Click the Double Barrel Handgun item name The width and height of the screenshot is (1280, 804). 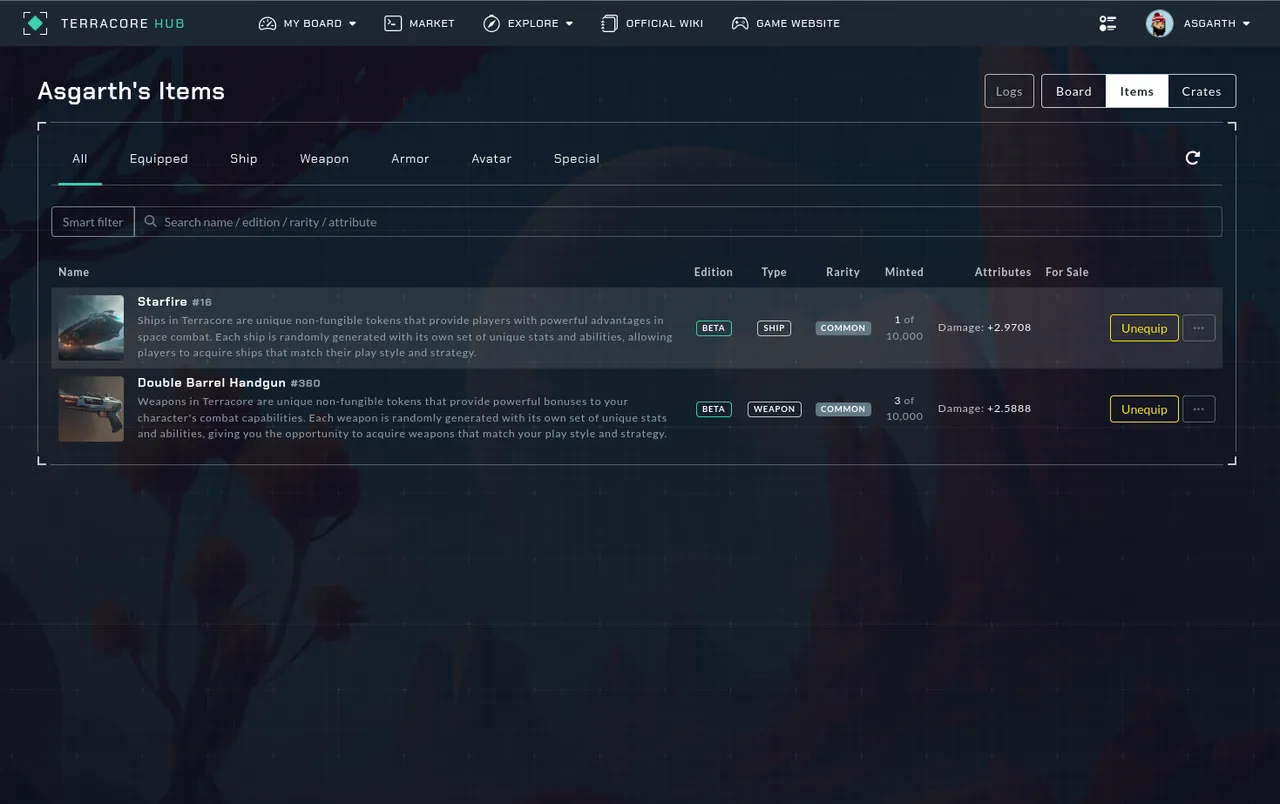click(x=211, y=383)
